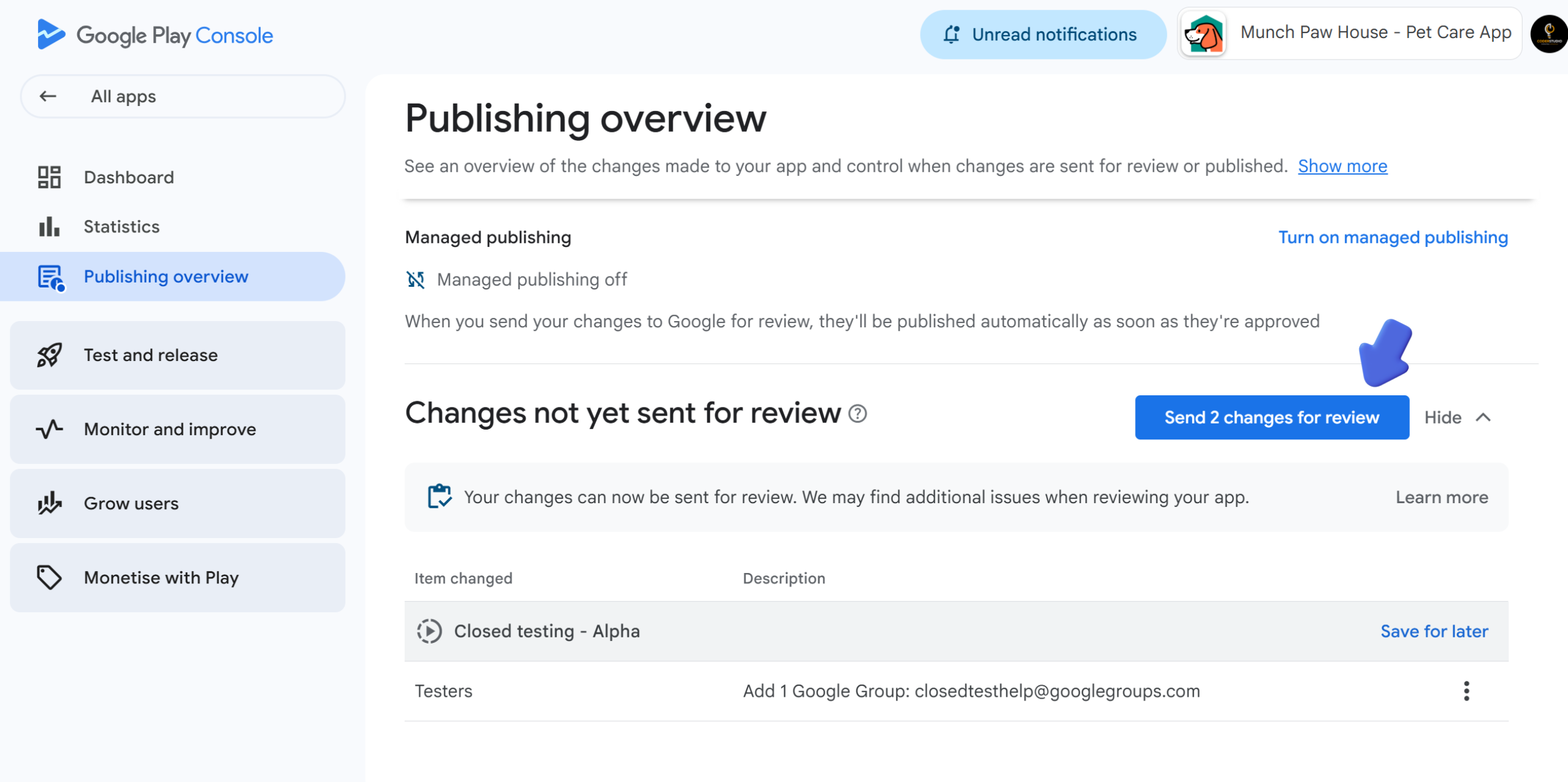This screenshot has height=782, width=1568.
Task: Open Monetise with Play tag icon
Action: pos(49,577)
